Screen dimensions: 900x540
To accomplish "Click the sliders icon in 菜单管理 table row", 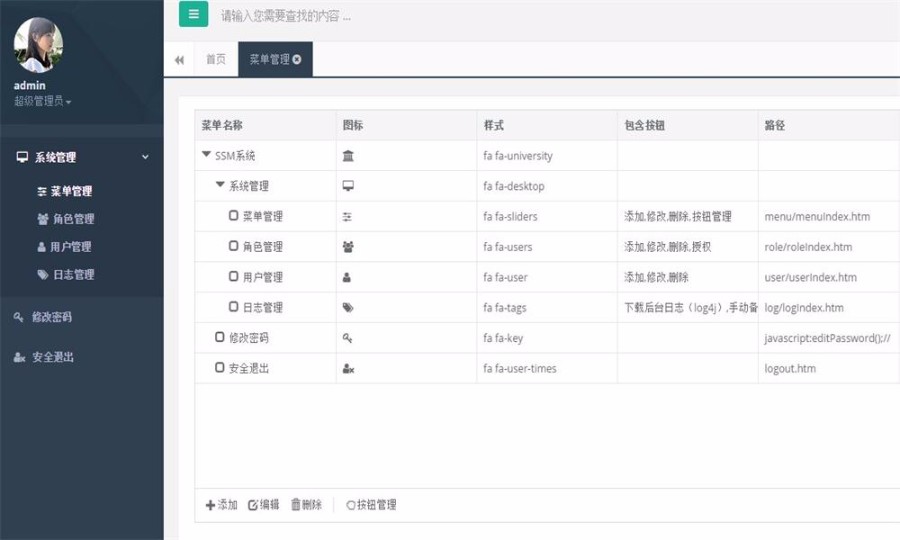I will pos(347,217).
